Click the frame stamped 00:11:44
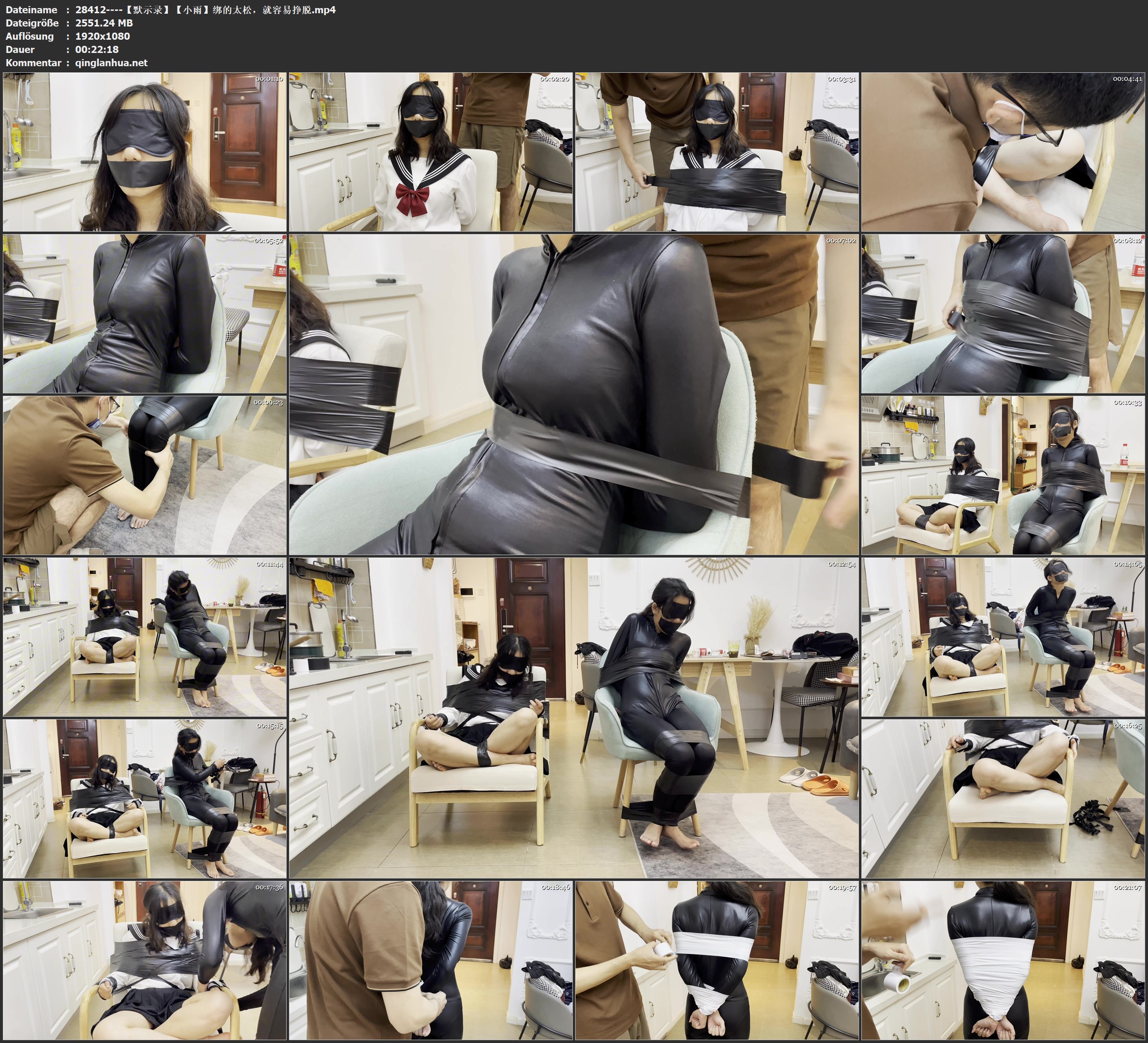Screen dimensions: 1148x1043 pyautogui.click(x=145, y=636)
